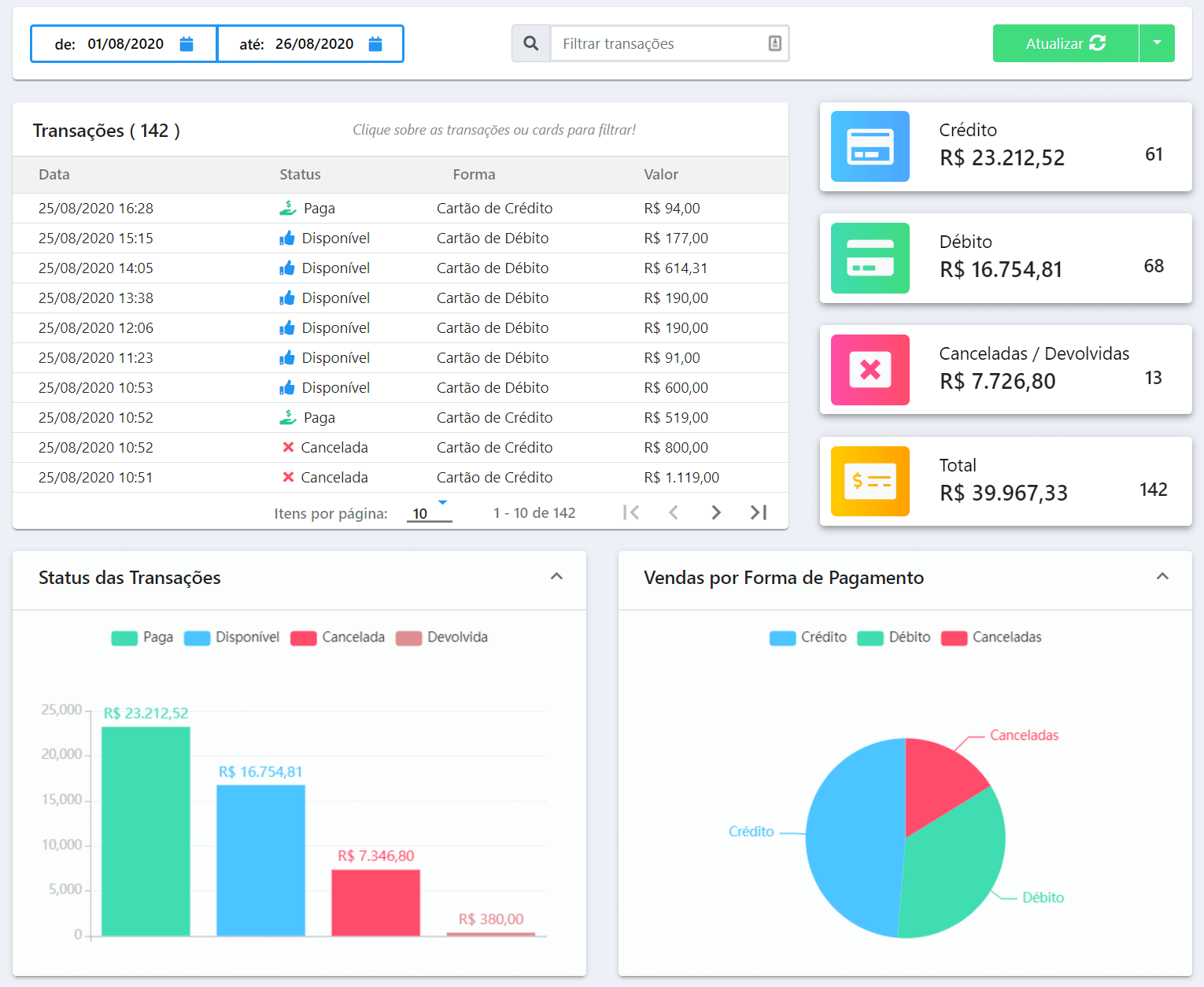Viewport: 1204px width, 987px height.
Task: Click thumbs-up icon on the 10:53 row
Action: coord(287,387)
